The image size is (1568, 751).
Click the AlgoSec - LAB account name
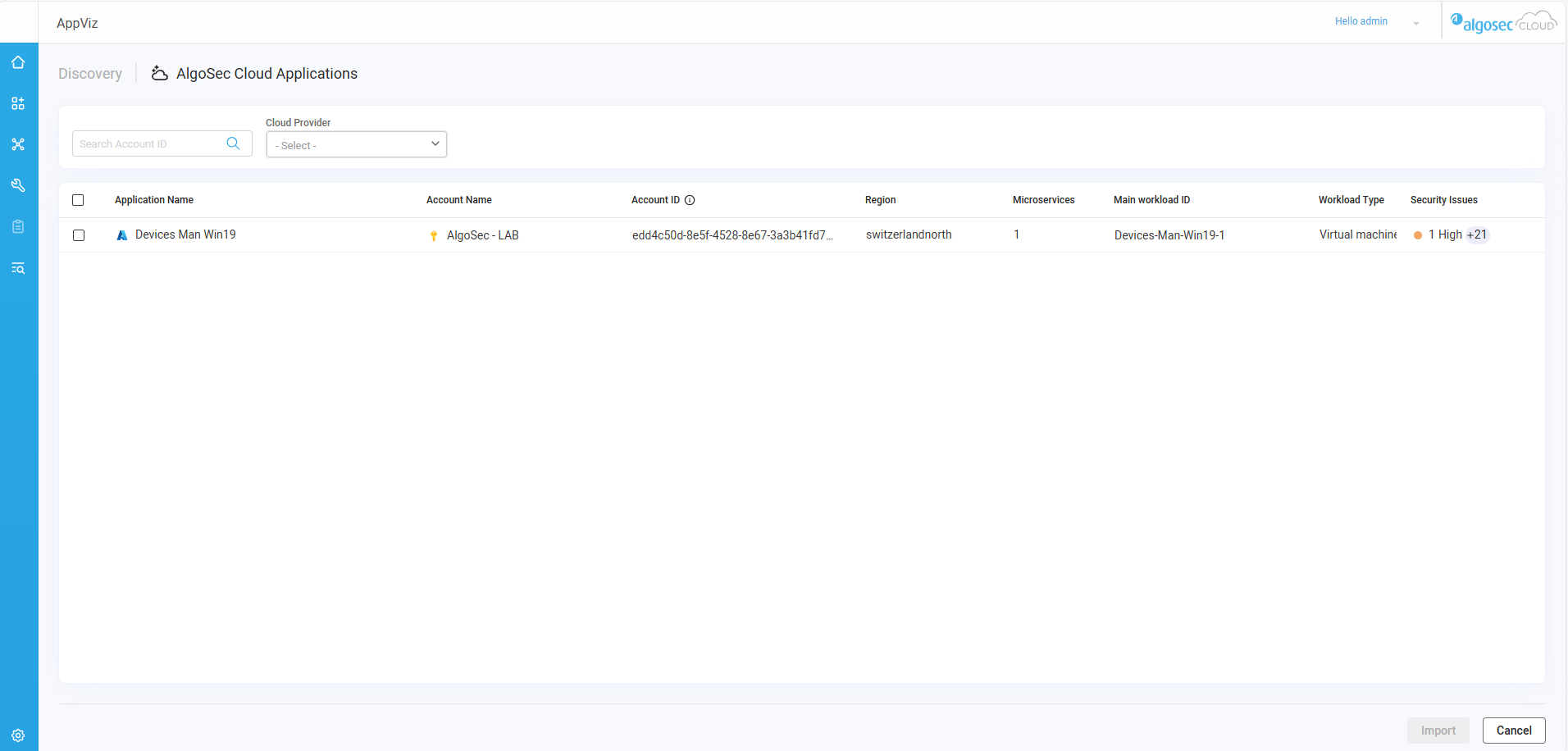pos(483,235)
